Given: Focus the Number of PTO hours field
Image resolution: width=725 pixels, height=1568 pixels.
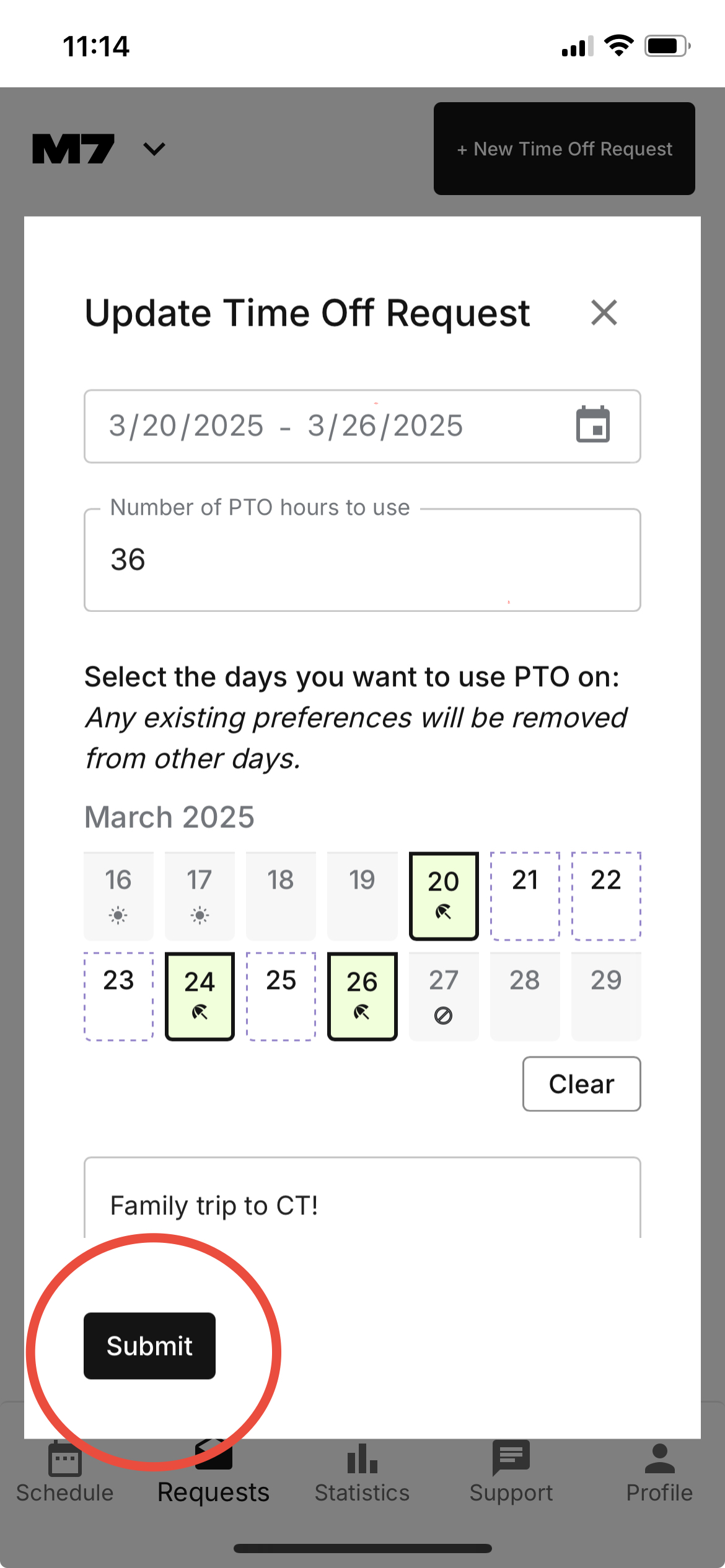Looking at the screenshot, I should click(x=362, y=560).
